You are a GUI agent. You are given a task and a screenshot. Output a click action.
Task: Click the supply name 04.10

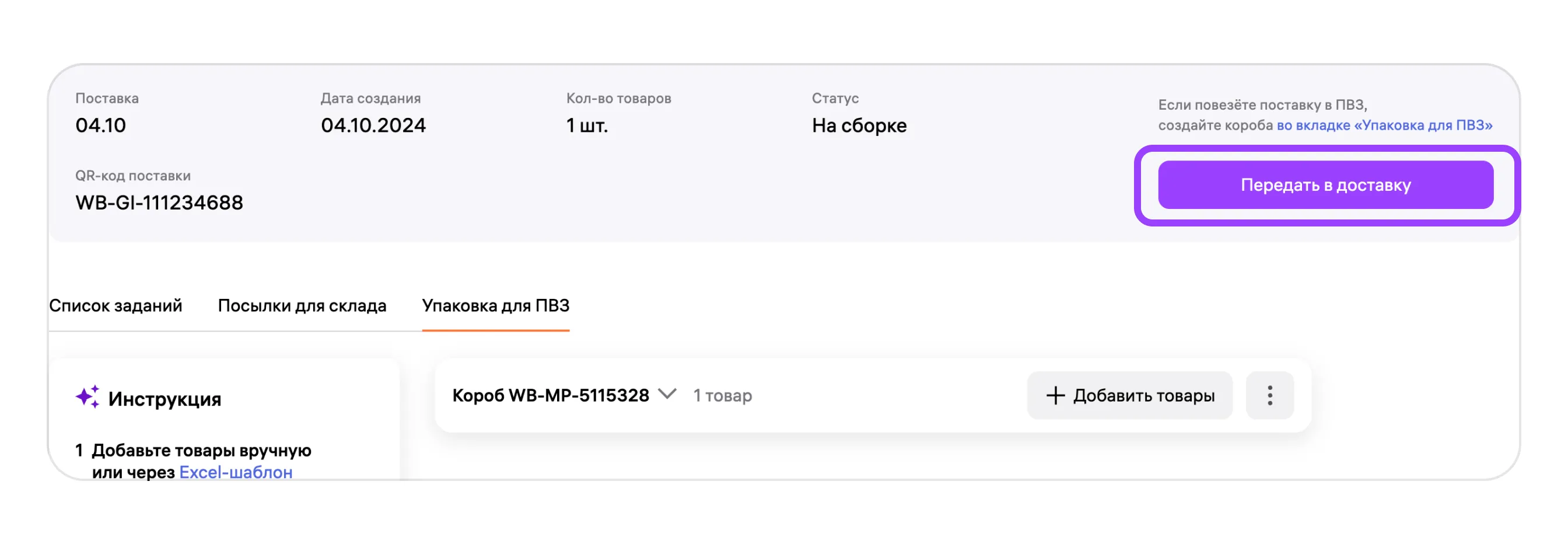[x=100, y=125]
